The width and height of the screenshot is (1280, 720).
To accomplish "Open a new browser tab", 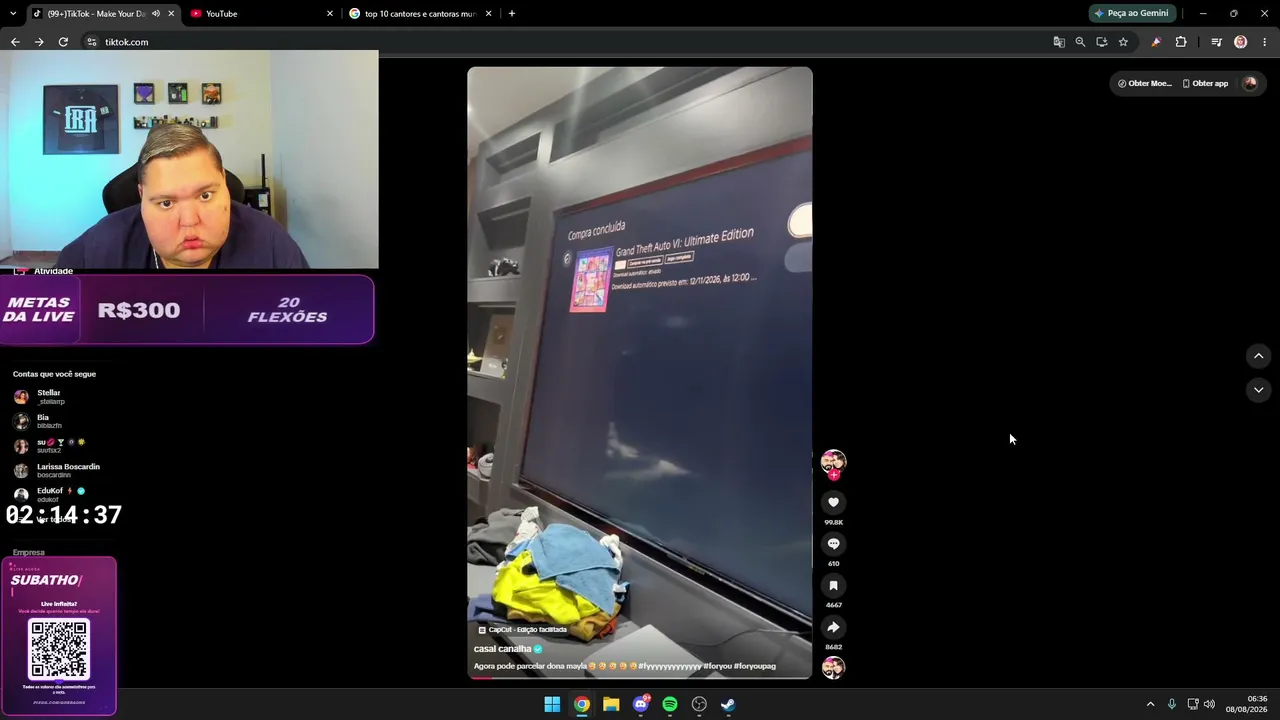I will [x=512, y=14].
